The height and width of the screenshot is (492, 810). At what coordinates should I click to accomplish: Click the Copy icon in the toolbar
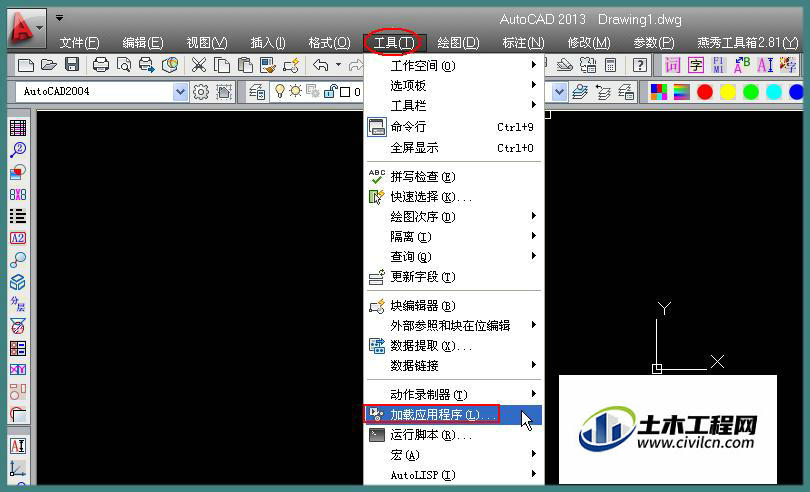pos(222,65)
